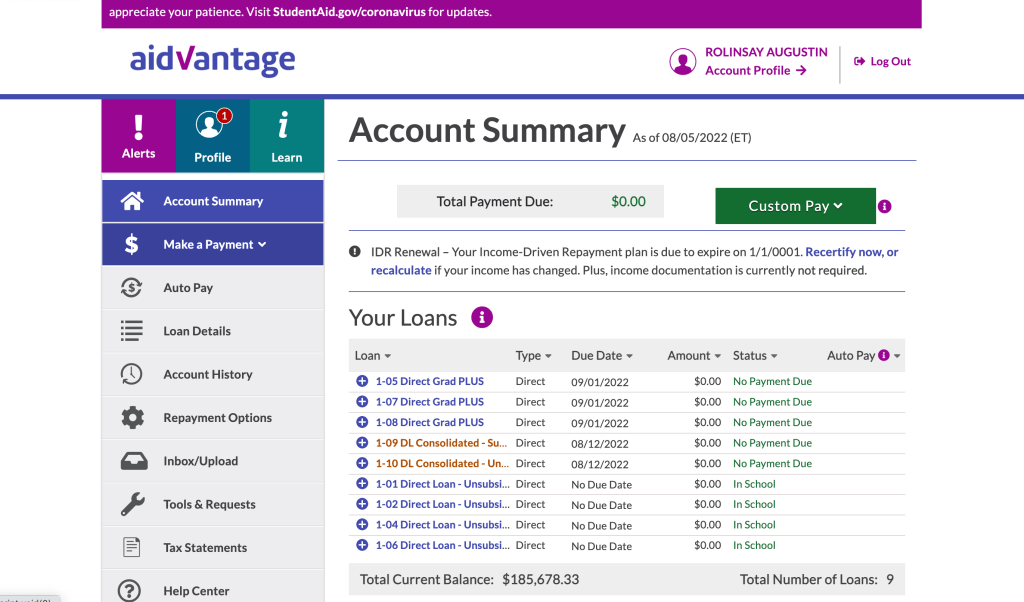The image size is (1024, 602).
Task: Open Tools & Requests wrench icon
Action: (132, 505)
